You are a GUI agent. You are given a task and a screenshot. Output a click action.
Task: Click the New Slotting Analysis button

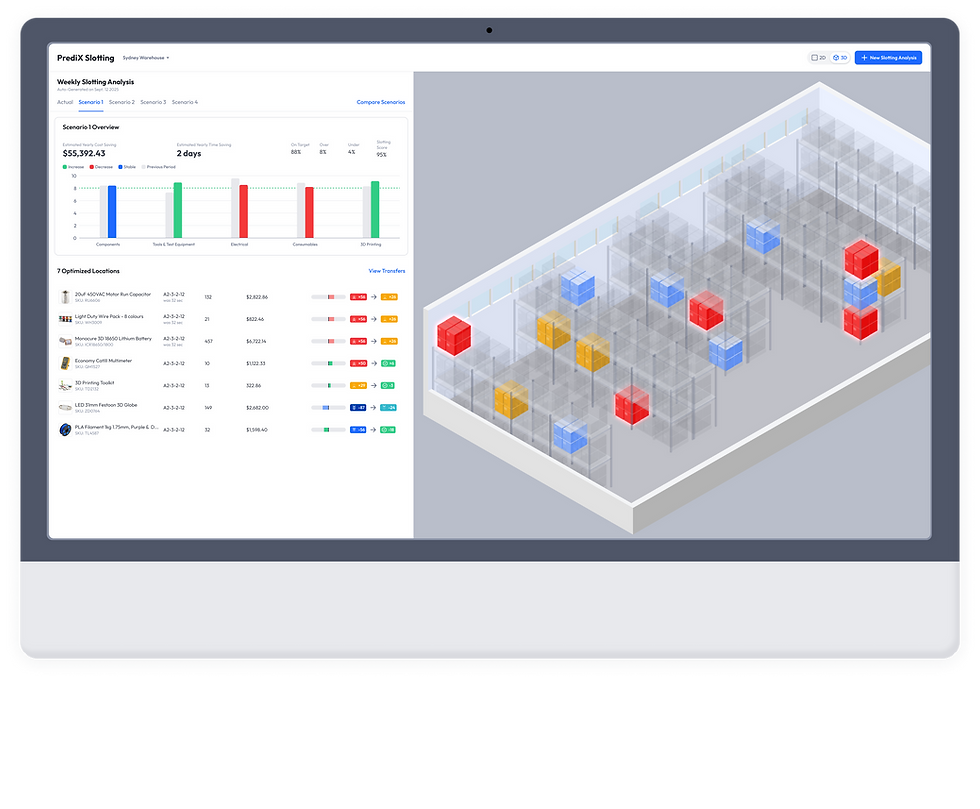(888, 57)
